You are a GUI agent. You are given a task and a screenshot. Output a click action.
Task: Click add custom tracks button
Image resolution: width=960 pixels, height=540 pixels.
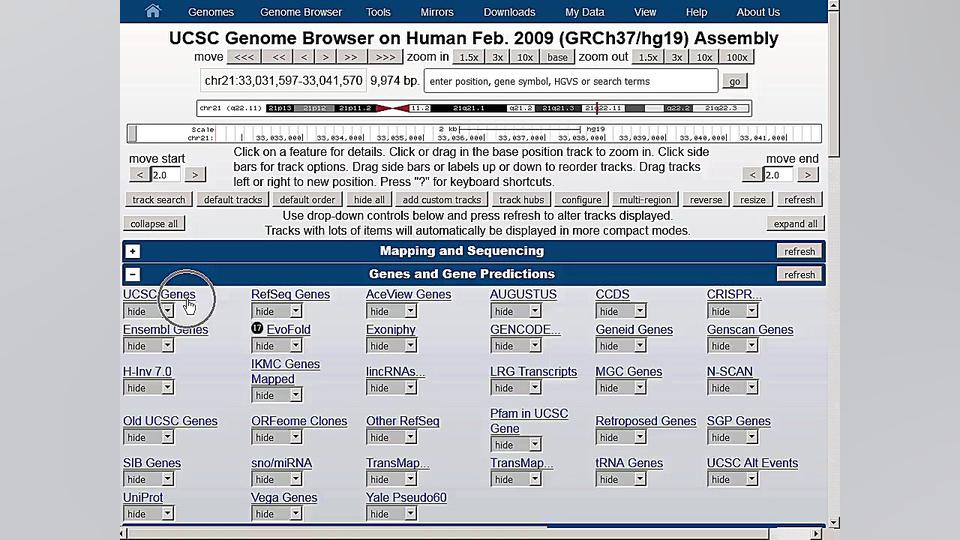tap(441, 200)
